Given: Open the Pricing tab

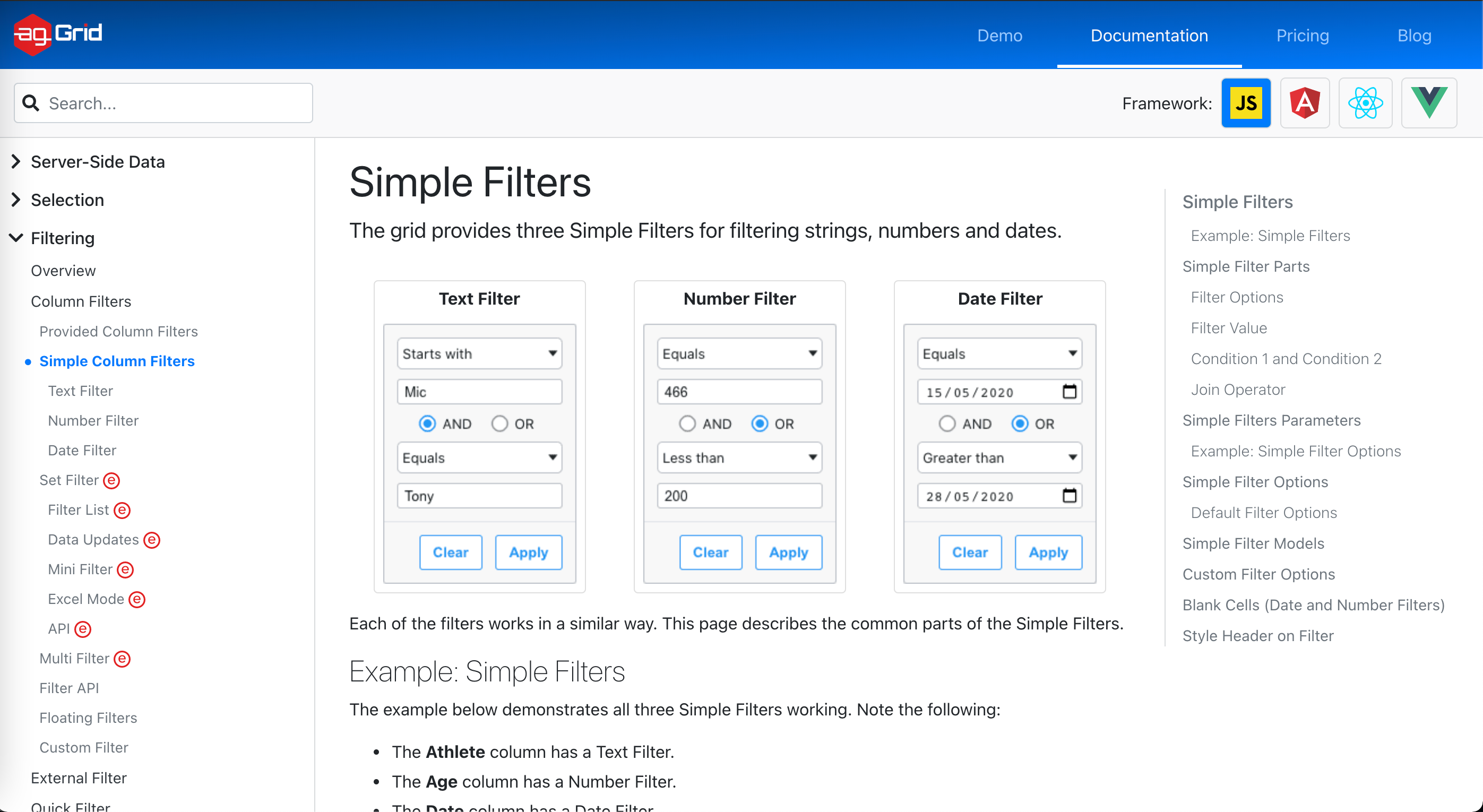Looking at the screenshot, I should [1302, 36].
